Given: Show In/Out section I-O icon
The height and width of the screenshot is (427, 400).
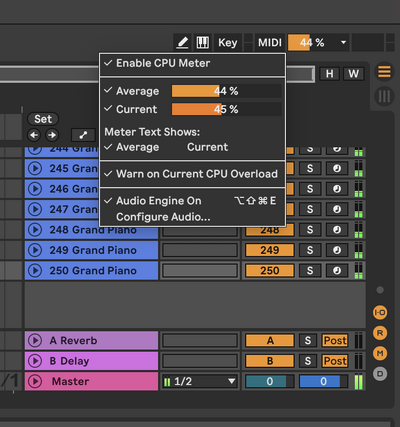Looking at the screenshot, I should pos(380,312).
